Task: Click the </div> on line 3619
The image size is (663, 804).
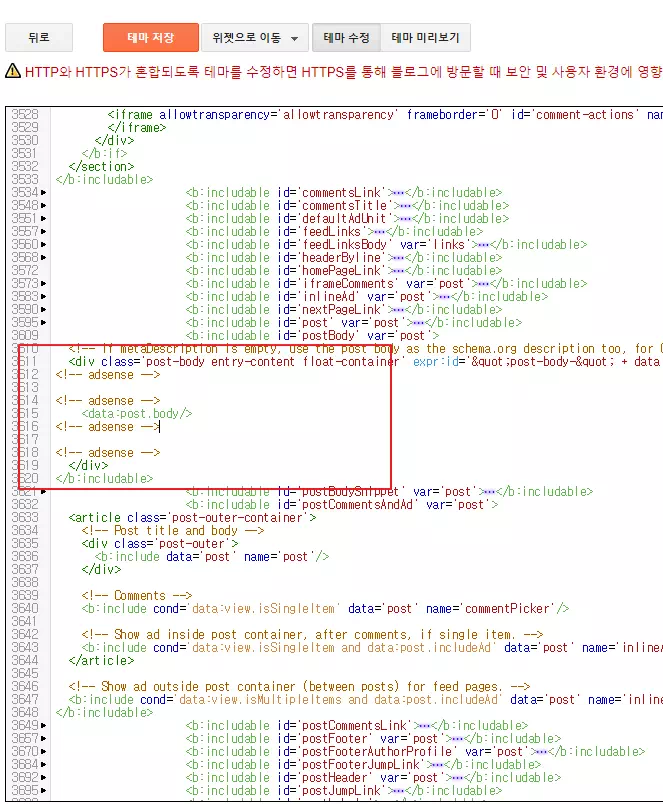Action: click(88, 466)
